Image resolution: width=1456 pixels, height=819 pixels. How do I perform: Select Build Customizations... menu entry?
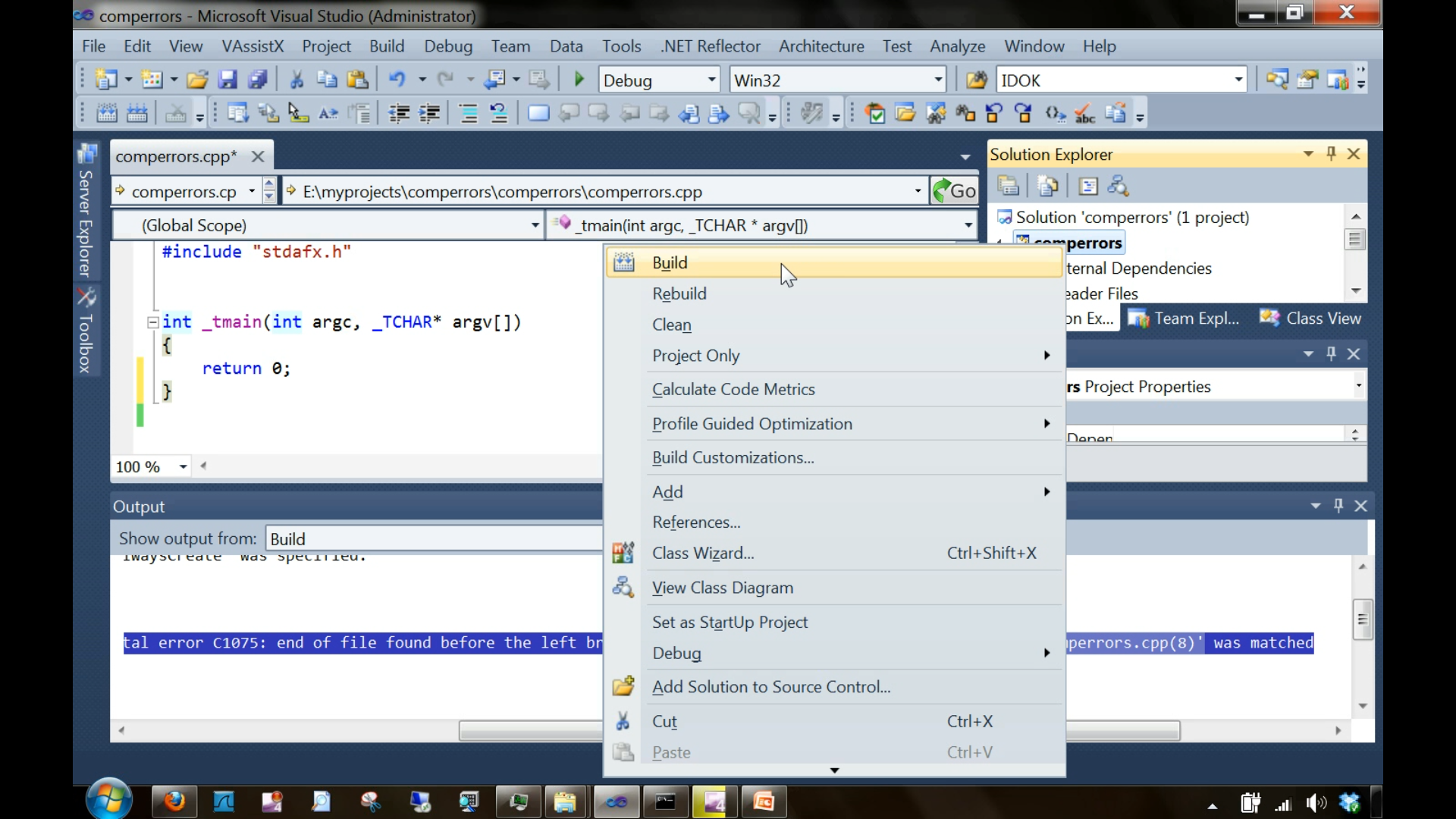click(733, 457)
